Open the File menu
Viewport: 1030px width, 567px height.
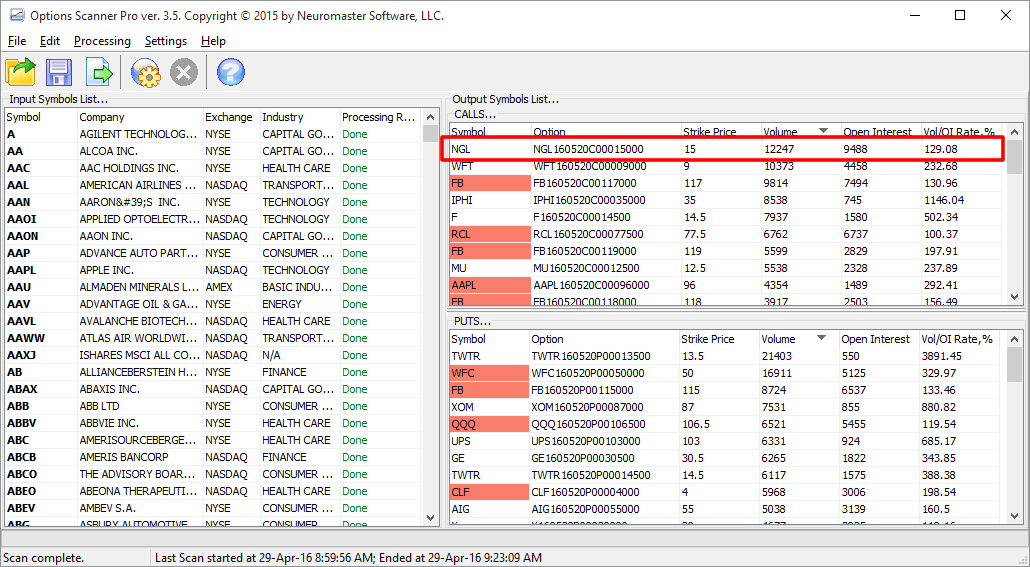coord(17,41)
